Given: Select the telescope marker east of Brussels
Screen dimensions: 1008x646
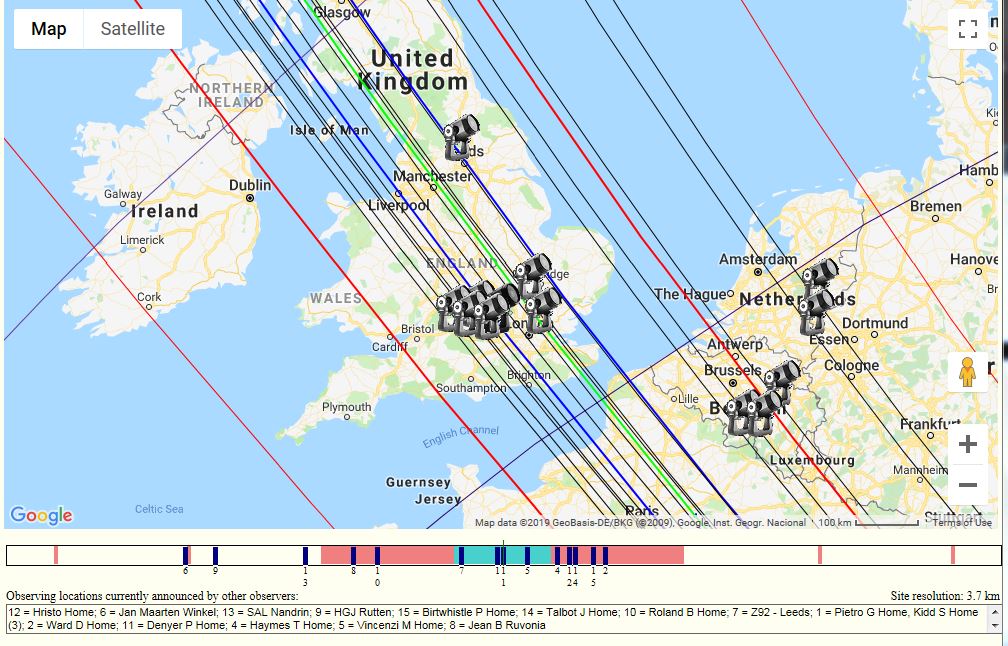Looking at the screenshot, I should coord(782,380).
